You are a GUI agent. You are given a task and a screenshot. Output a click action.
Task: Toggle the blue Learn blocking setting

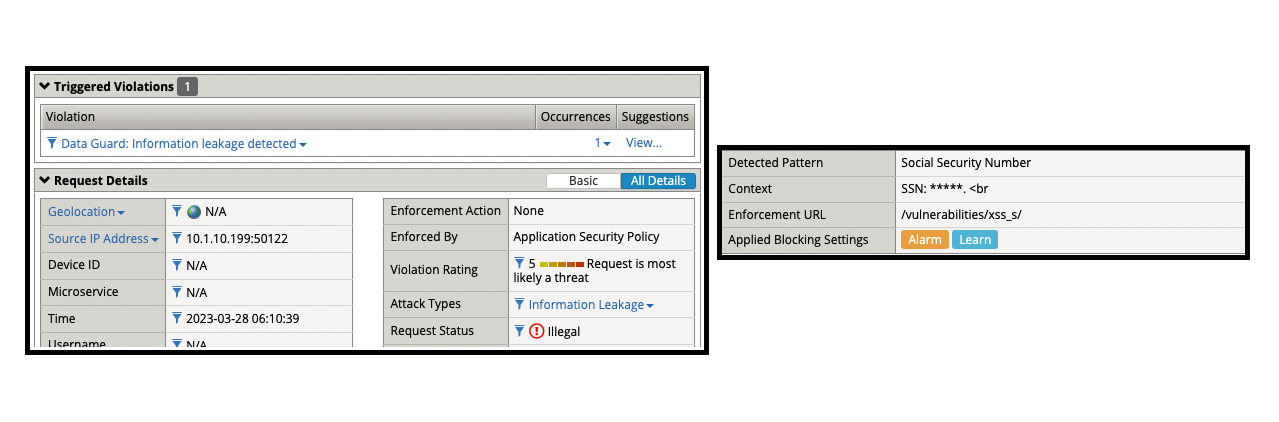click(975, 240)
